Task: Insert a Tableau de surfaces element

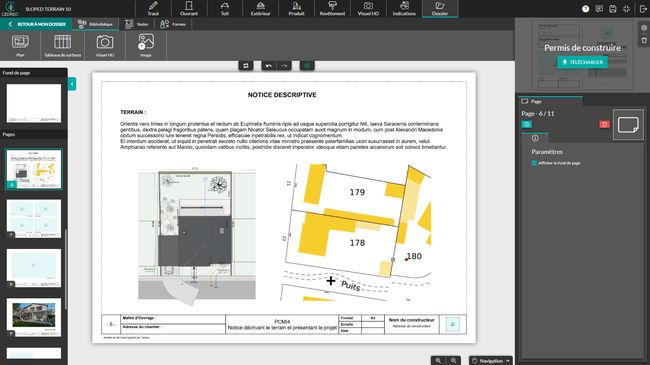Action: [x=63, y=46]
